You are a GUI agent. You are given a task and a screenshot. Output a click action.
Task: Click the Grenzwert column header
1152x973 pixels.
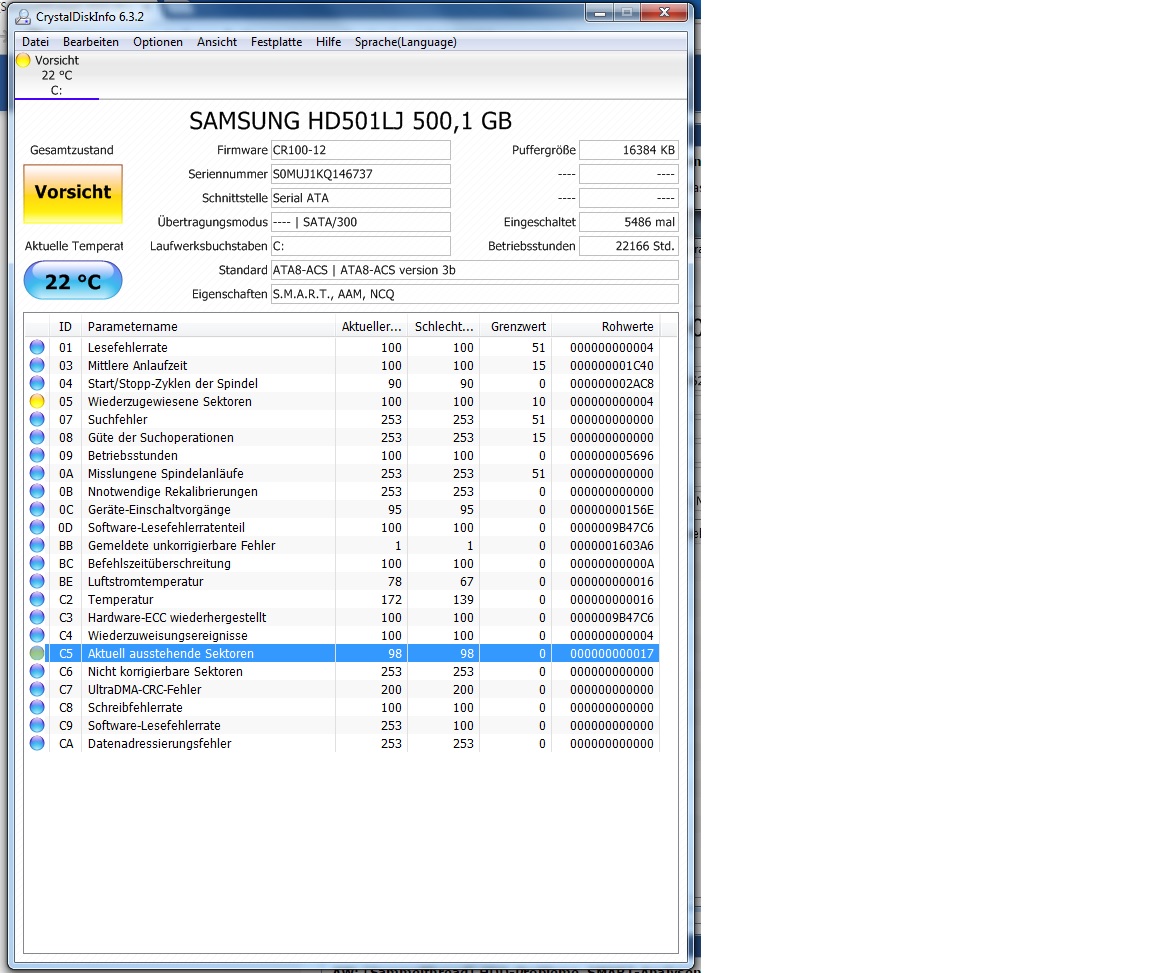(518, 326)
